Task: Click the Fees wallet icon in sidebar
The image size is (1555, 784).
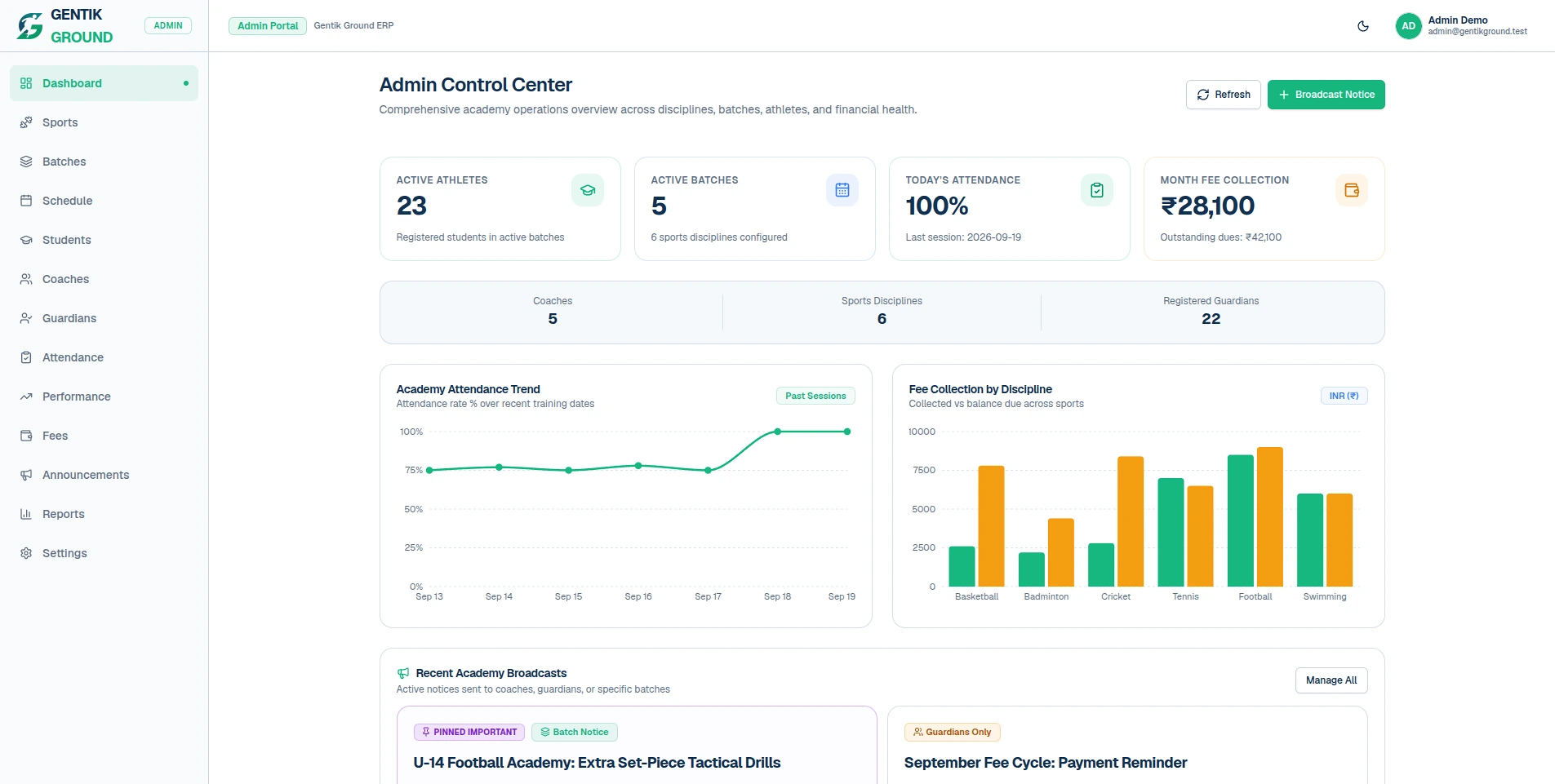Action: [26, 436]
